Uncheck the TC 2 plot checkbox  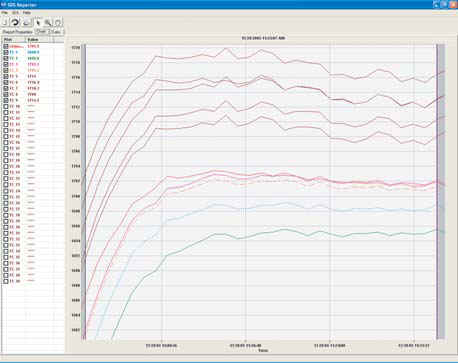[6, 58]
